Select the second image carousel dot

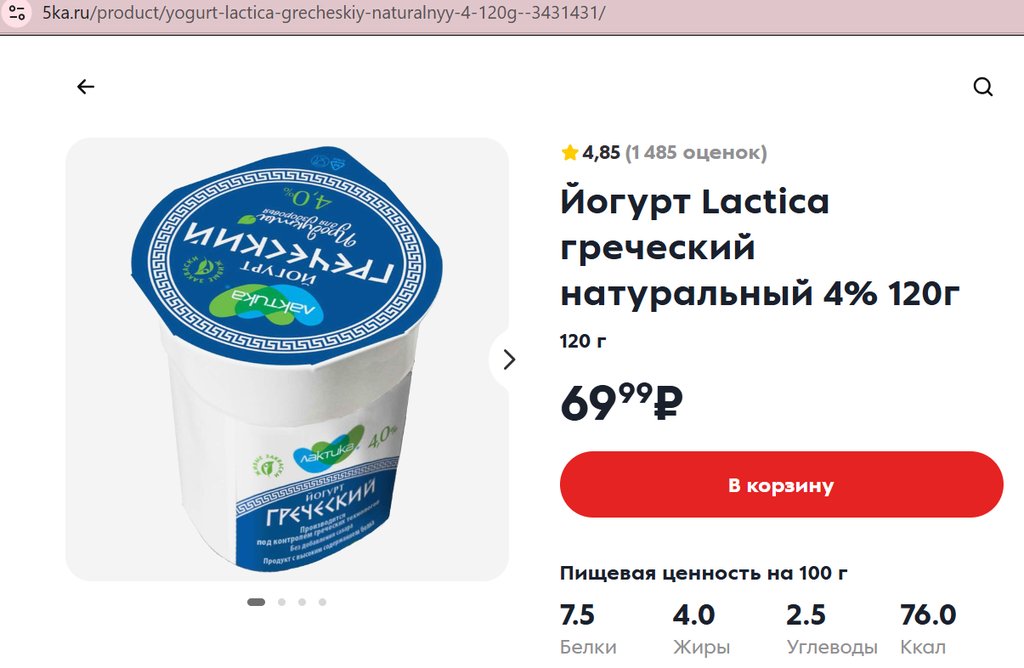point(281,602)
